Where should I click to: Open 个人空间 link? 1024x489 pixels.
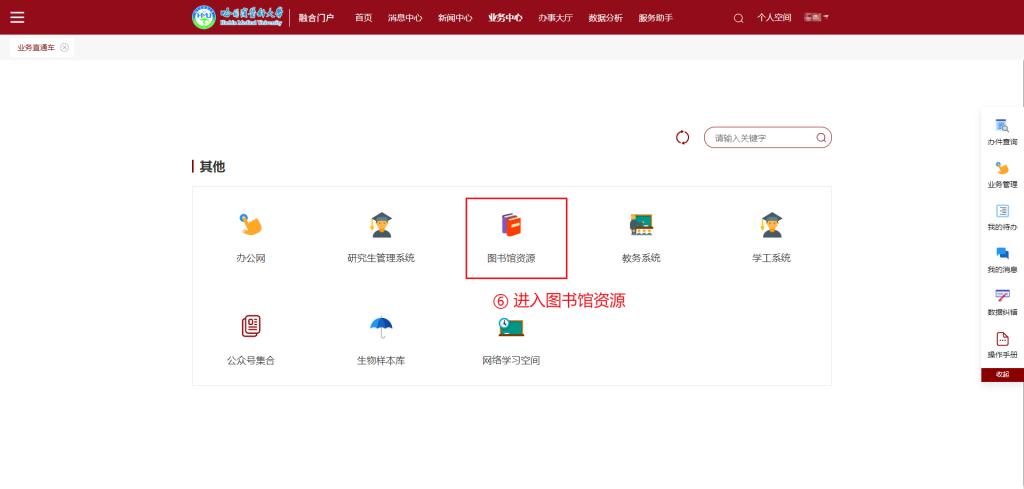(x=774, y=18)
